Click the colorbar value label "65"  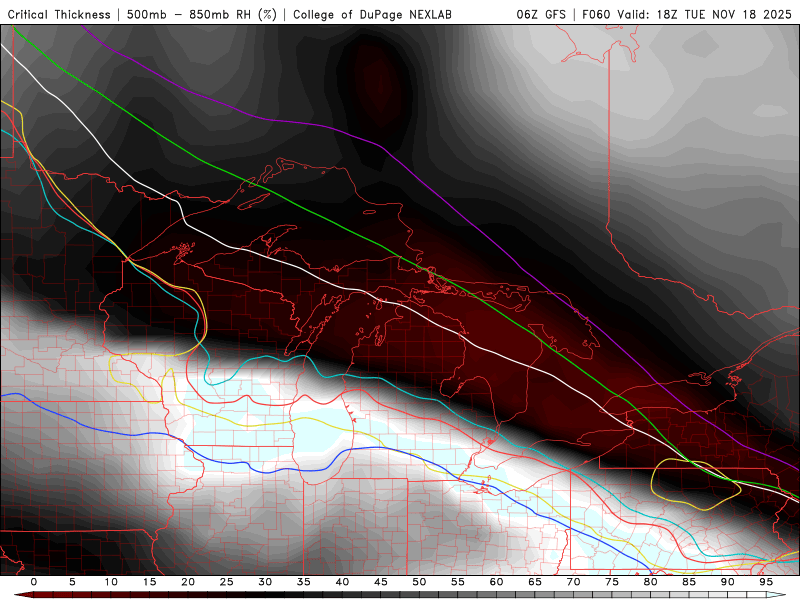535,582
